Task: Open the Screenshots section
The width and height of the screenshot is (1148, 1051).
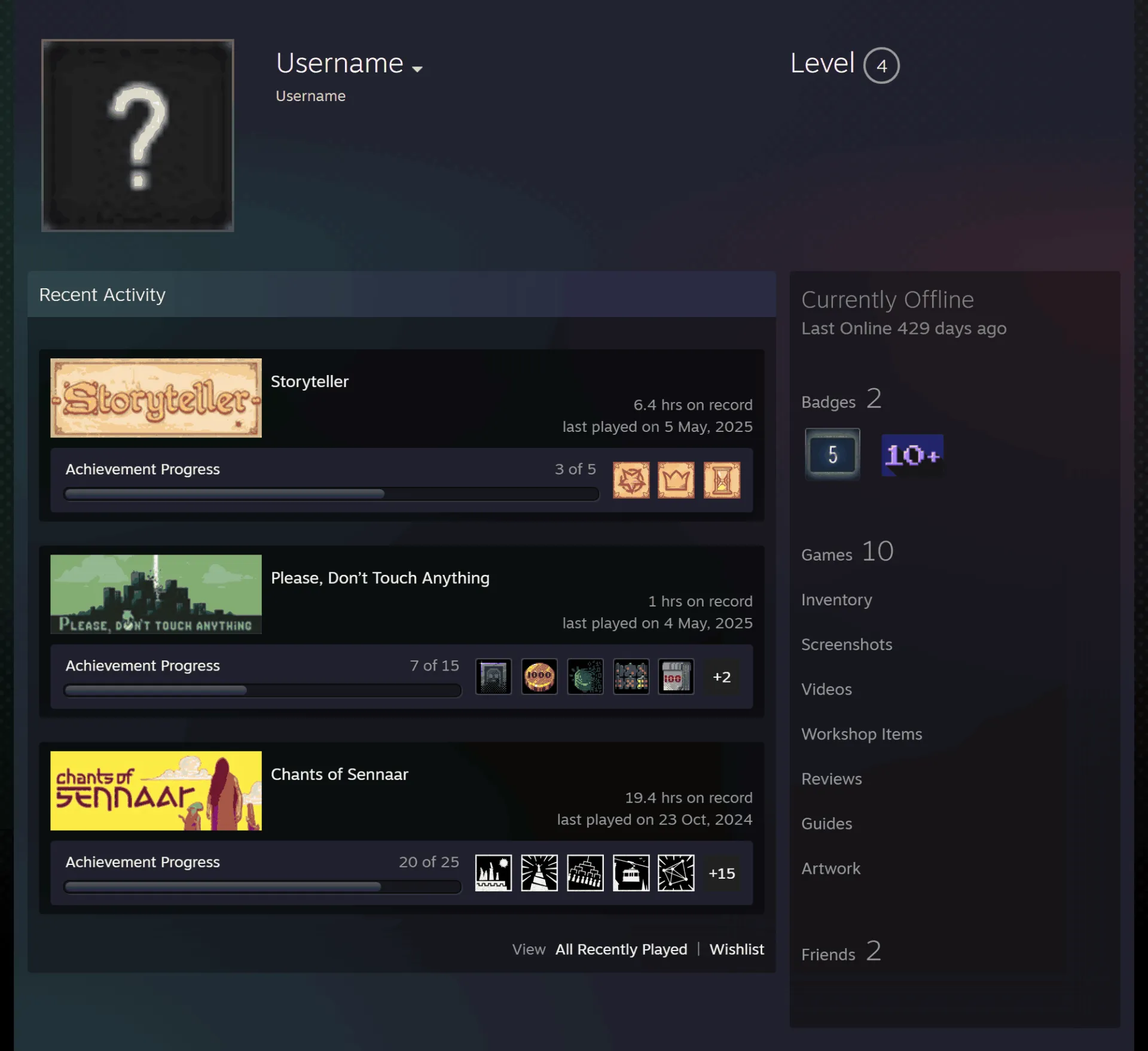Action: (847, 644)
